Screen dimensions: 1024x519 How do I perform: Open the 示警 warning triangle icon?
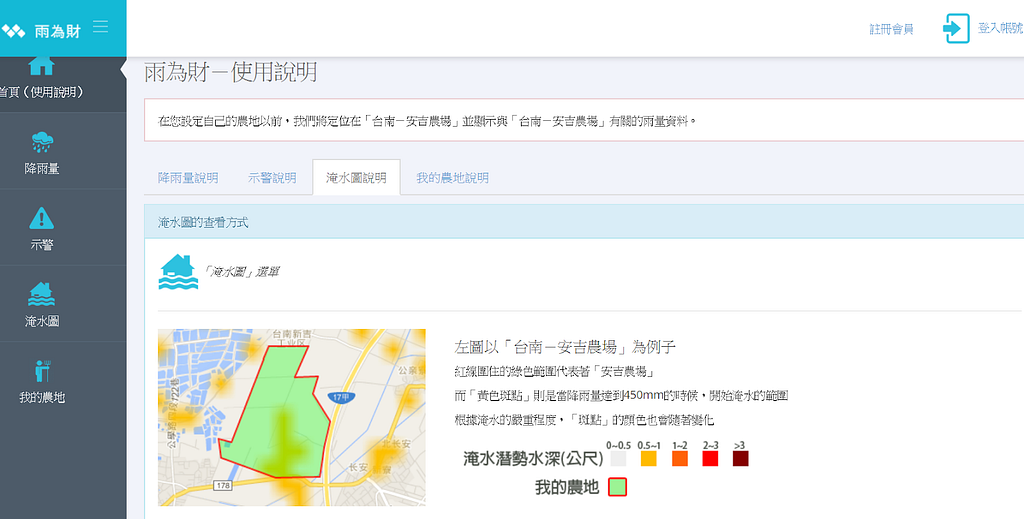42,218
